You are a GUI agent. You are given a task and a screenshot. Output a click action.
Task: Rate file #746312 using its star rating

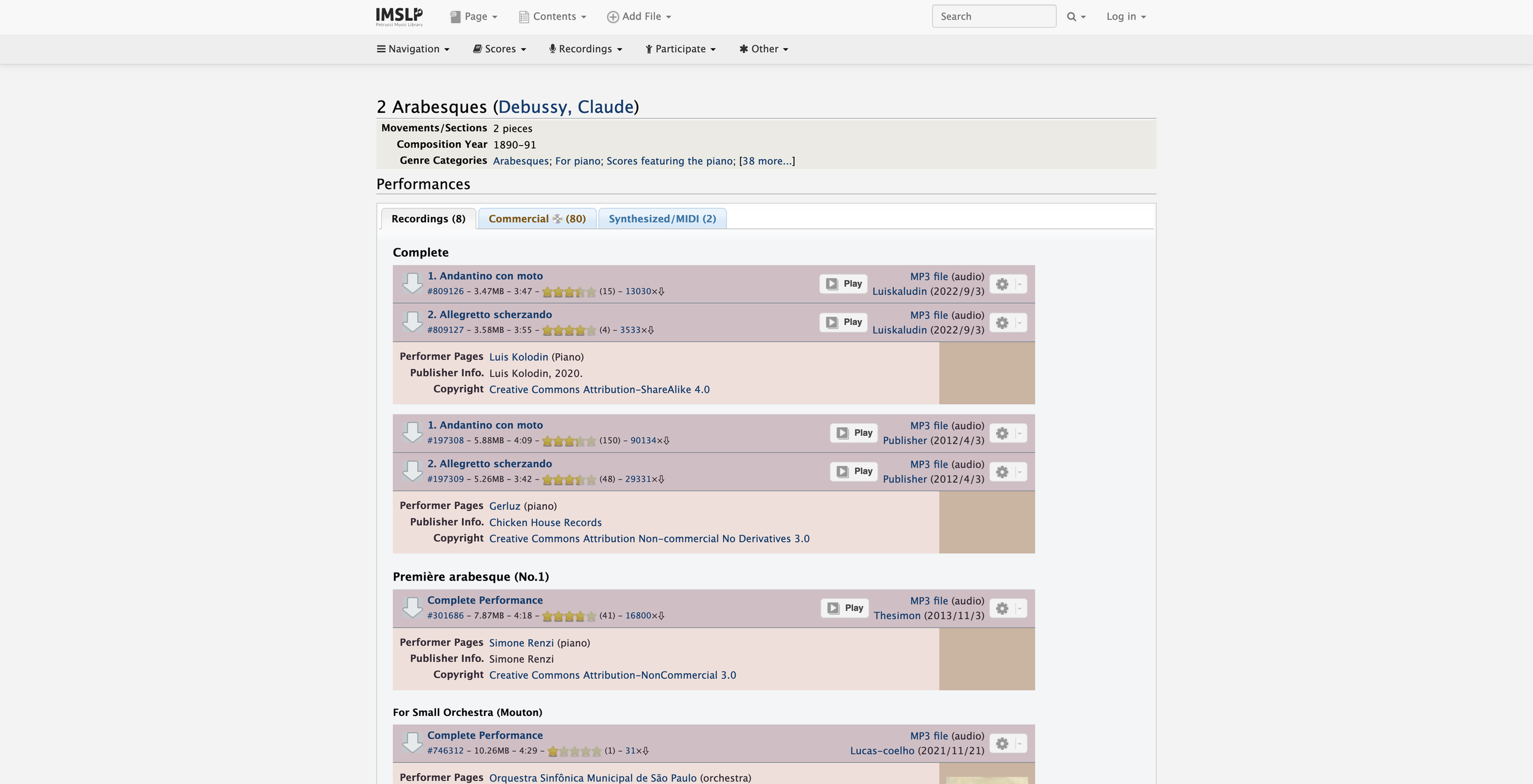click(x=575, y=751)
